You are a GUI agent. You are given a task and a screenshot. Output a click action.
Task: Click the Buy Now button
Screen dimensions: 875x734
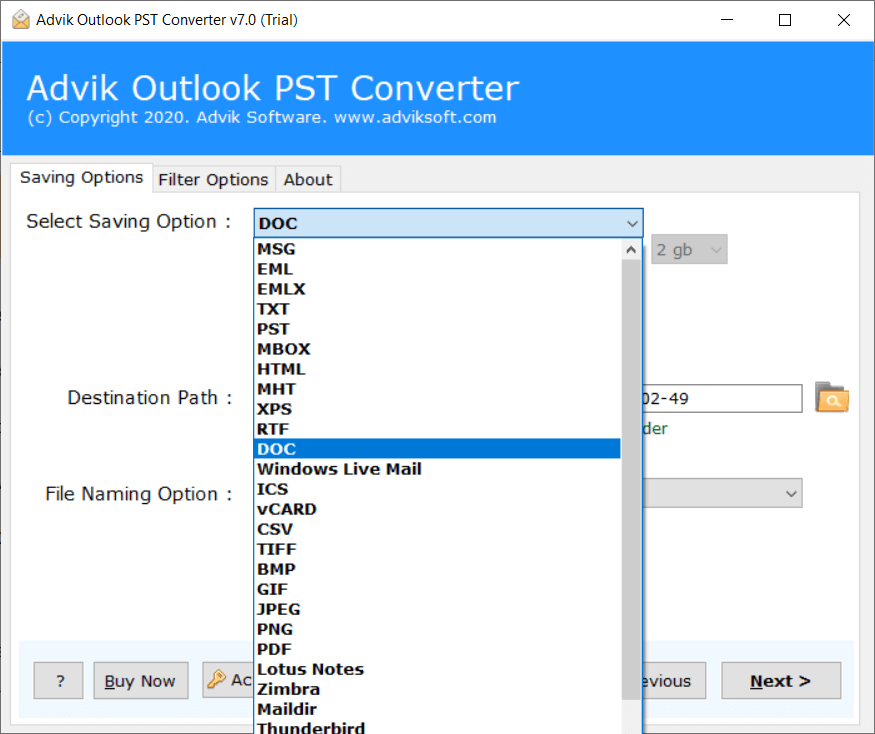tap(140, 680)
